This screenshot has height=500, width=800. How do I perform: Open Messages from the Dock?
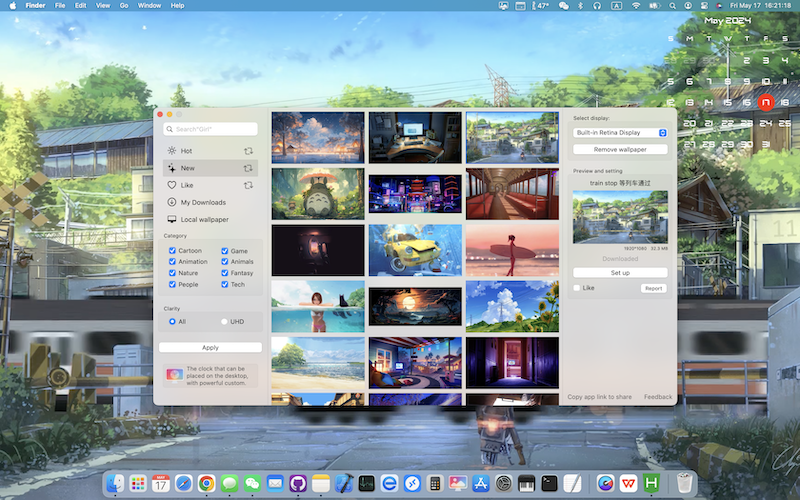click(230, 483)
